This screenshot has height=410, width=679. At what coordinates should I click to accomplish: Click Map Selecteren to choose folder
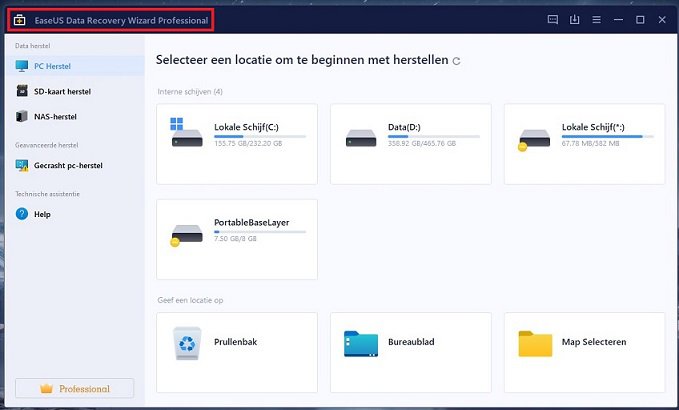584,343
